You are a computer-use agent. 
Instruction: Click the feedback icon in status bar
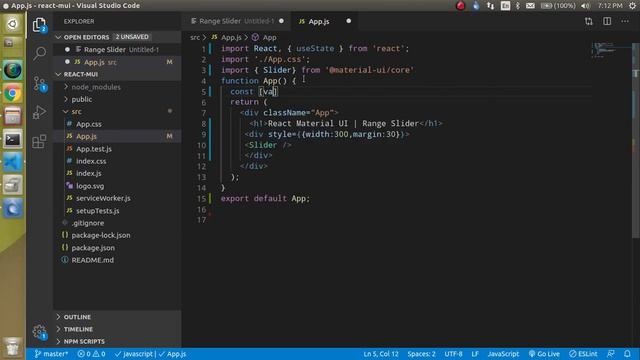[x=611, y=354]
